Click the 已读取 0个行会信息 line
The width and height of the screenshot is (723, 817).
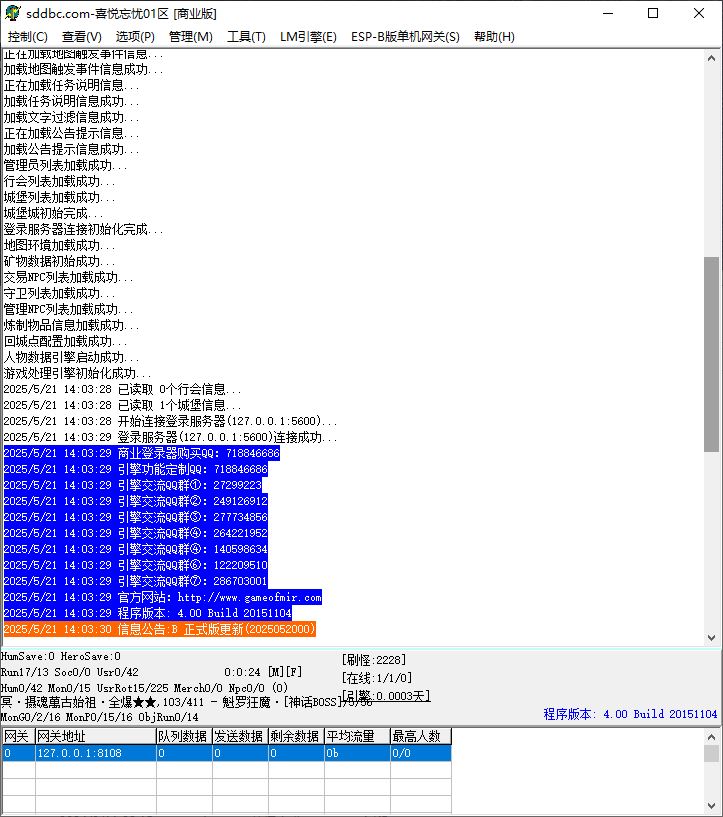pyautogui.click(x=122, y=389)
